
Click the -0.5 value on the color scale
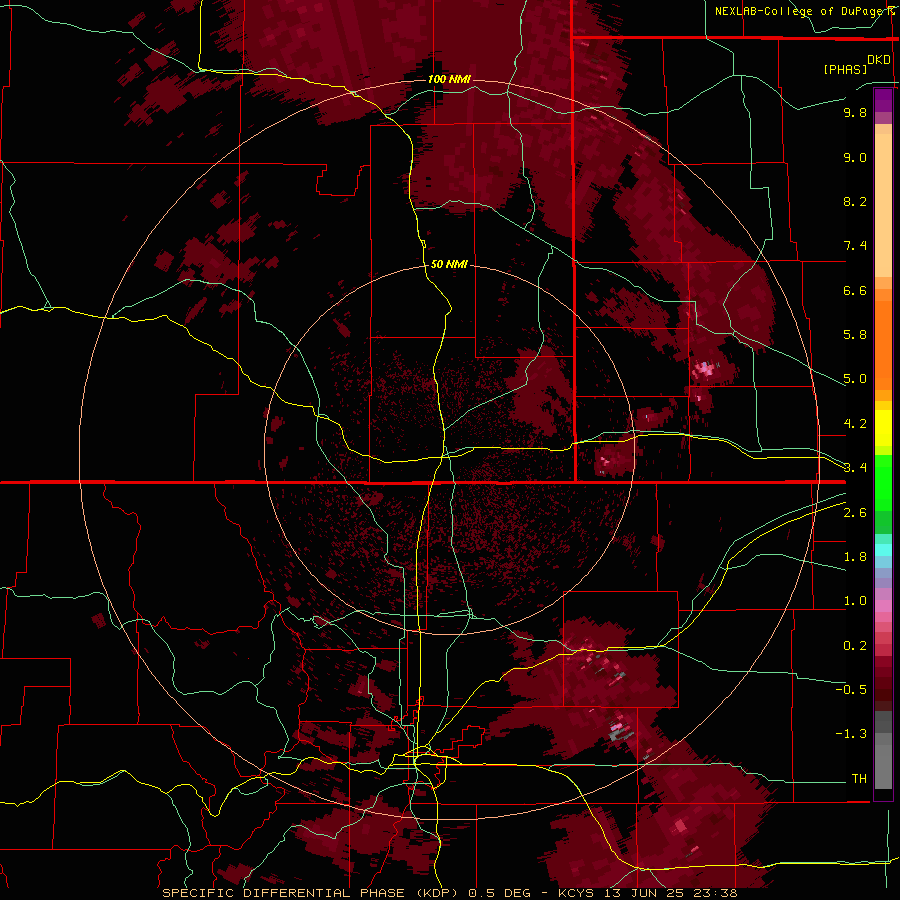pos(851,690)
